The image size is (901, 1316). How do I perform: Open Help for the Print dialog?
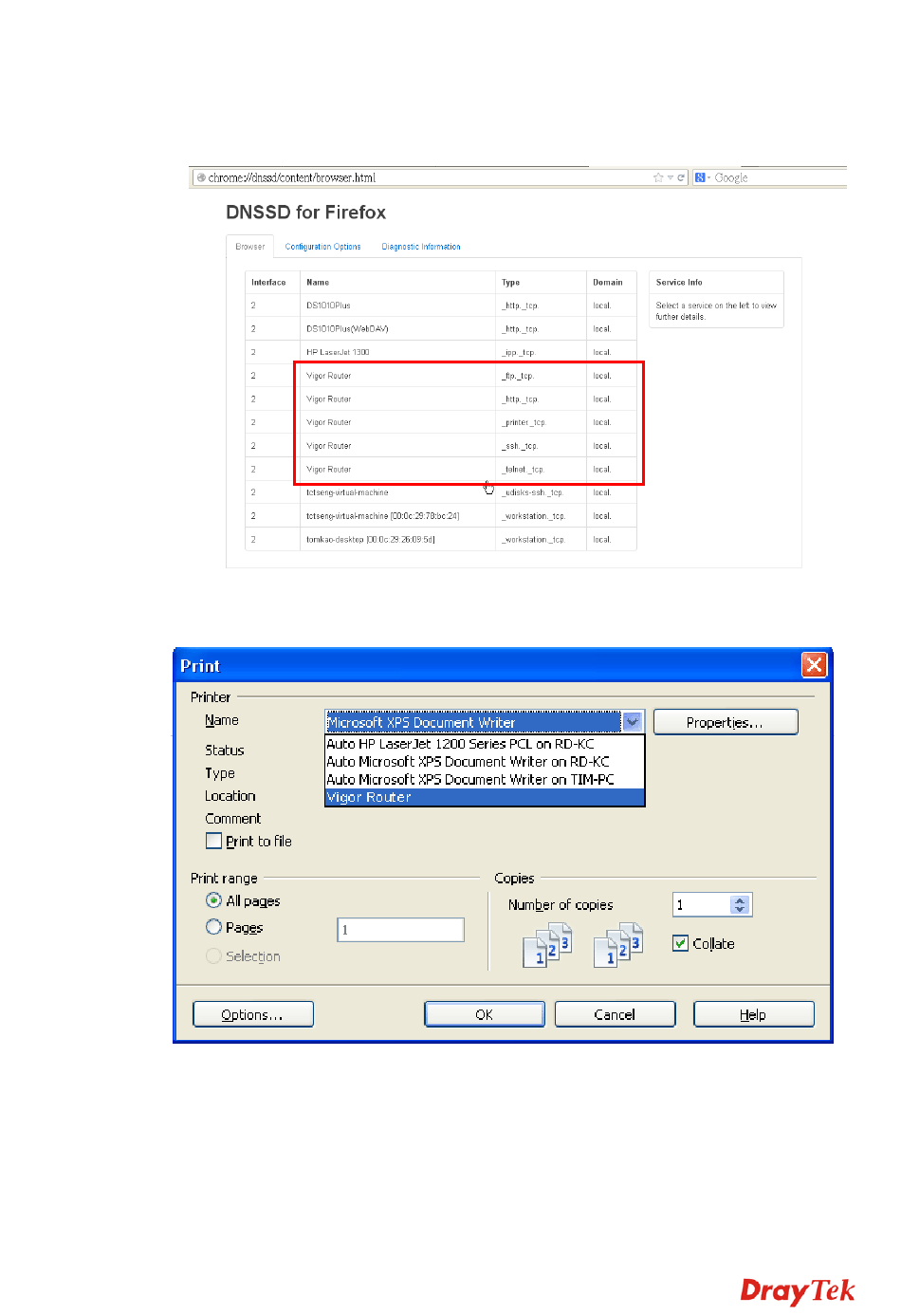pyautogui.click(x=754, y=1014)
